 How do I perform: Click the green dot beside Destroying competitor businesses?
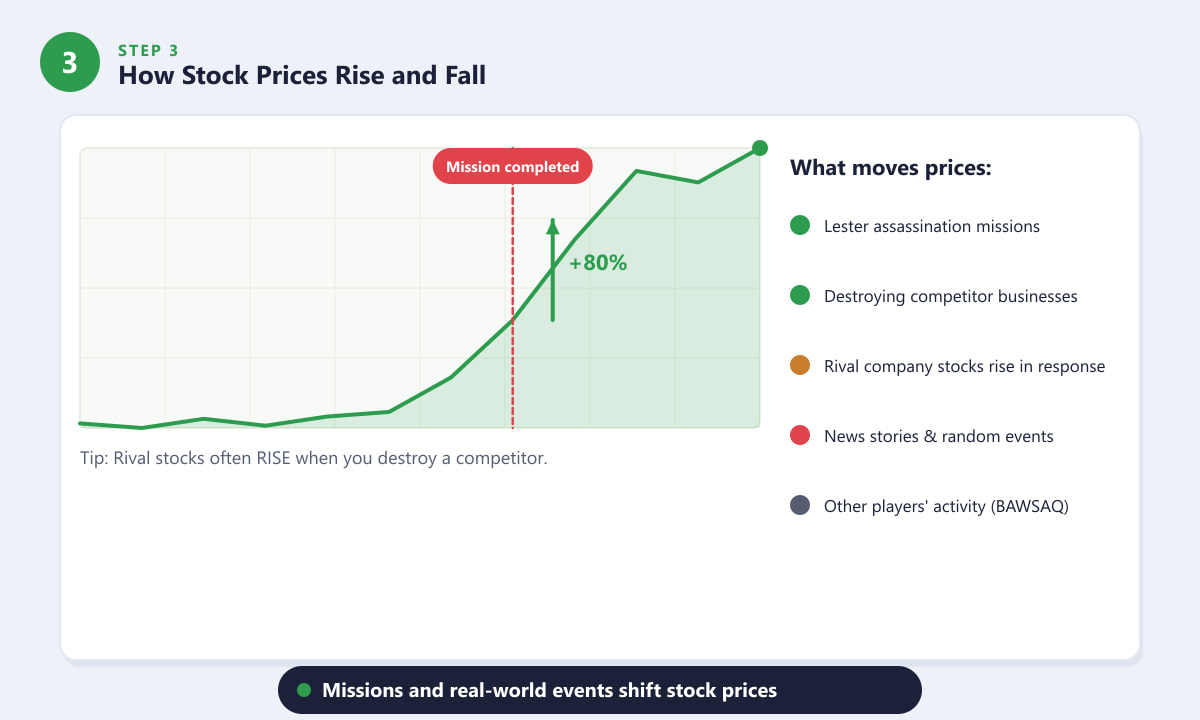[x=800, y=296]
